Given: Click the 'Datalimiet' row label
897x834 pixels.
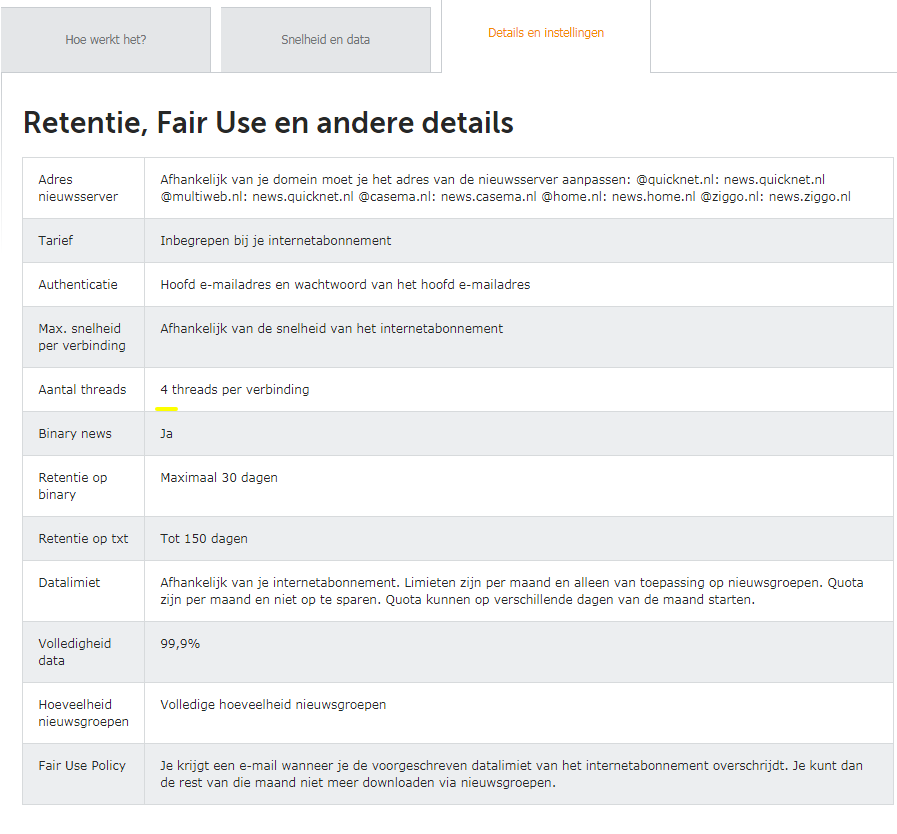Looking at the screenshot, I should tap(69, 583).
